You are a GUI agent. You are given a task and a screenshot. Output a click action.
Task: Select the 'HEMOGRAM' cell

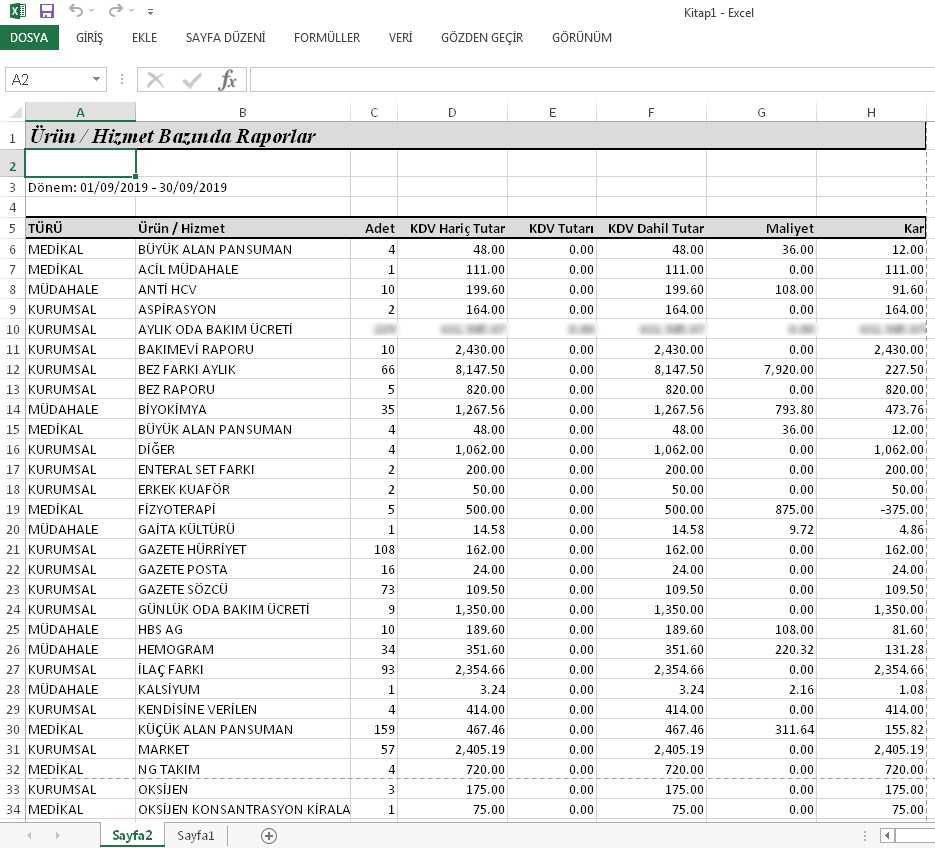(x=243, y=649)
